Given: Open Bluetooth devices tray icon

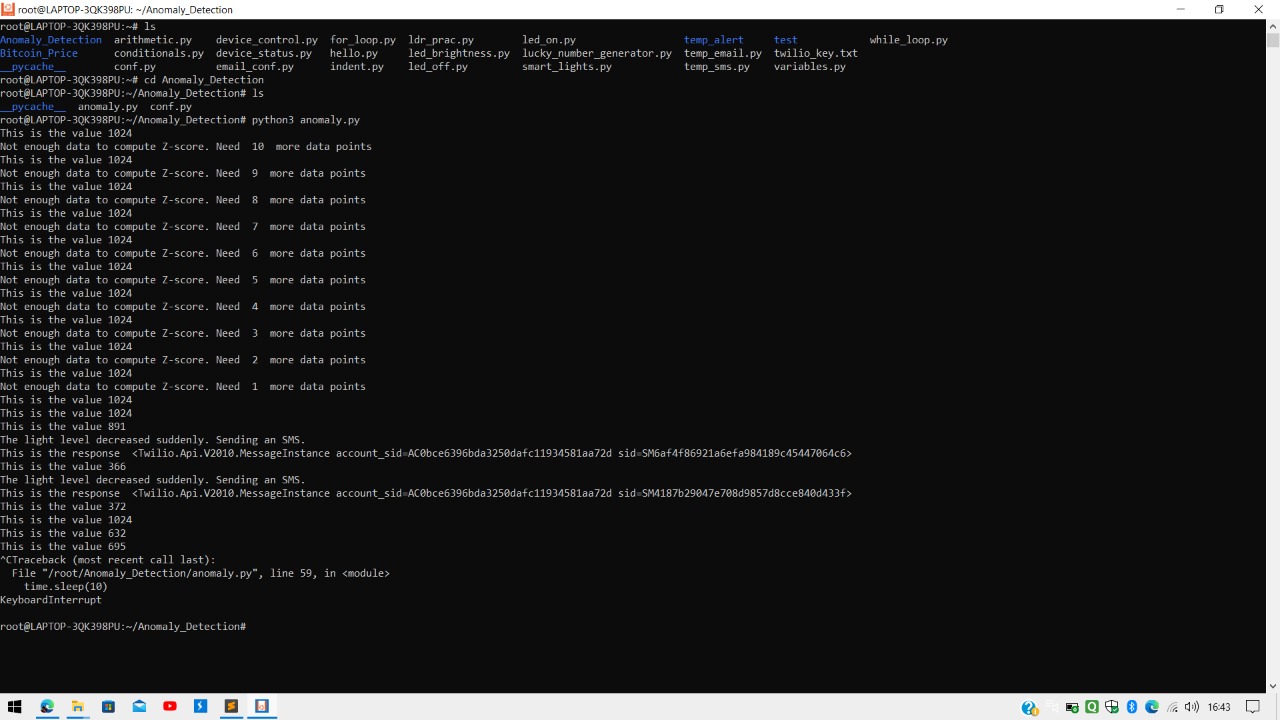Looking at the screenshot, I should [1132, 707].
